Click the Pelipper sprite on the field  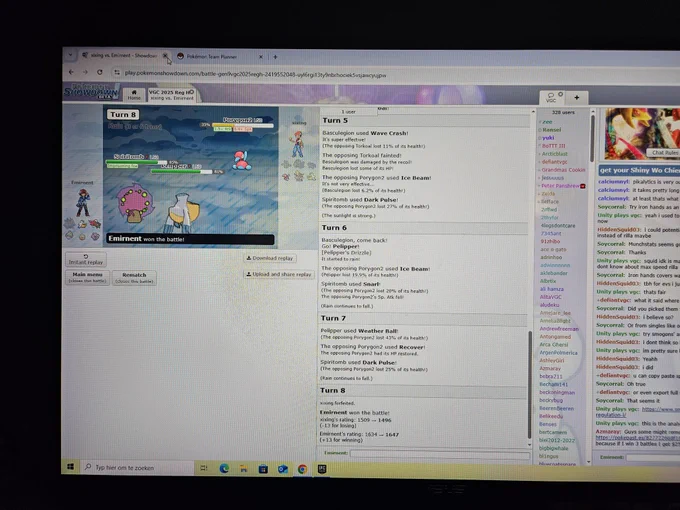(x=183, y=213)
